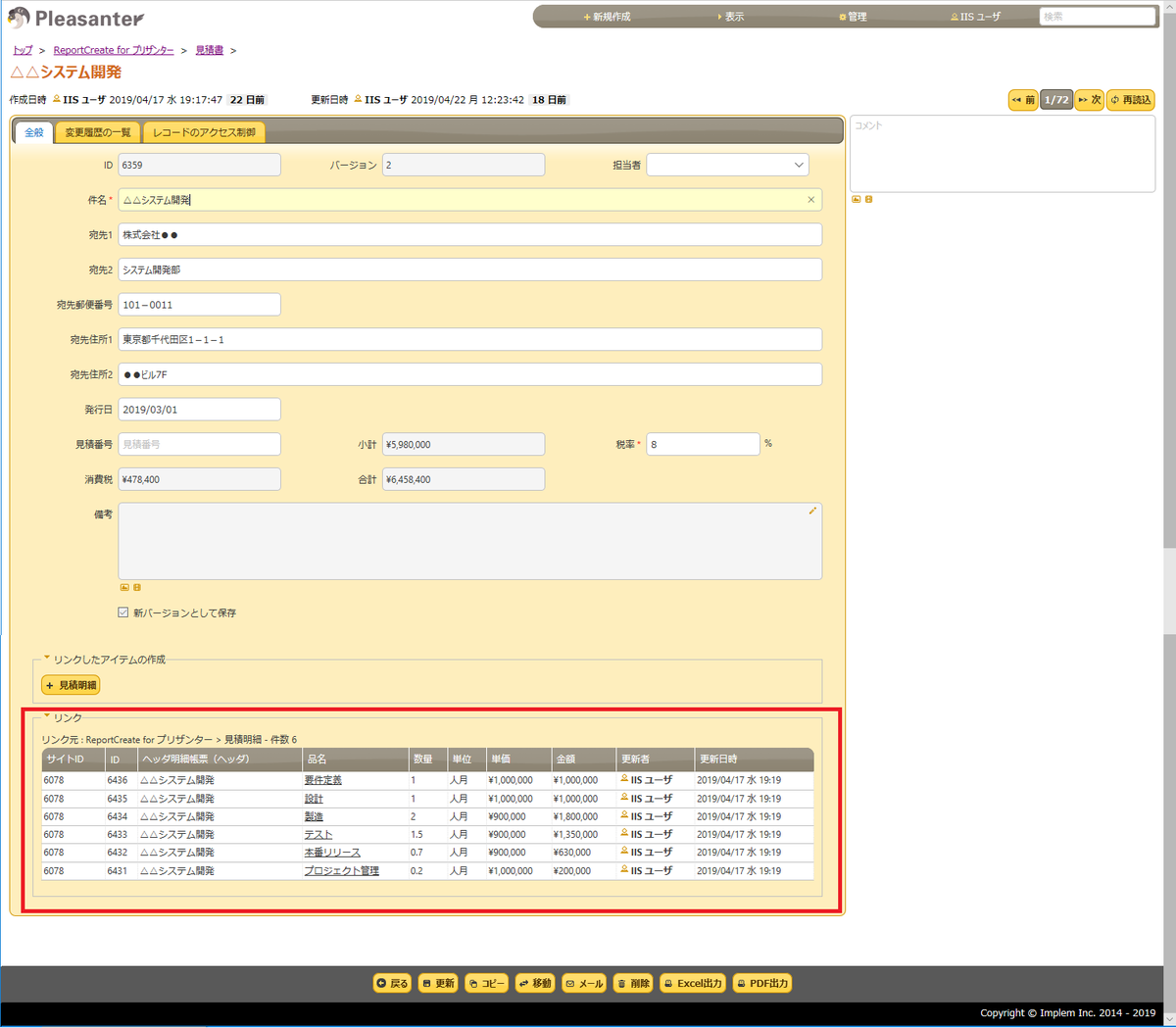Open the 管理 menu

pos(853,17)
